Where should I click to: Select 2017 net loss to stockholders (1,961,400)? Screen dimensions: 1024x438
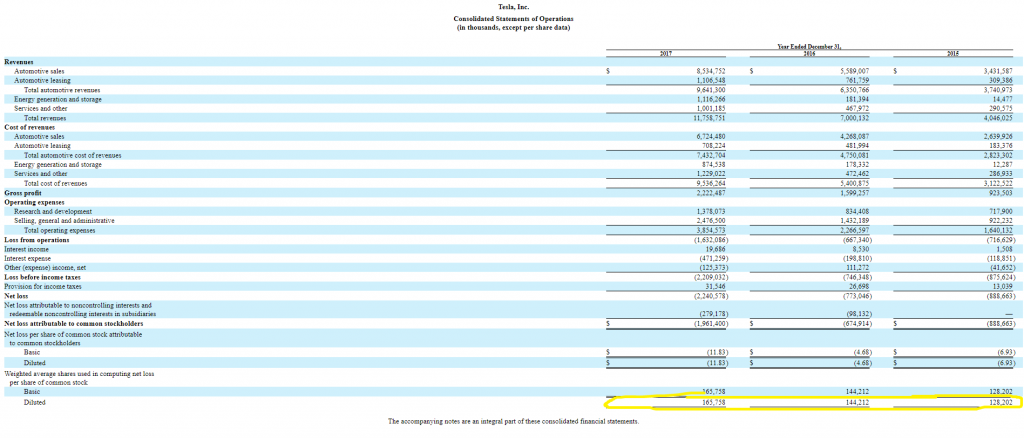coord(709,324)
